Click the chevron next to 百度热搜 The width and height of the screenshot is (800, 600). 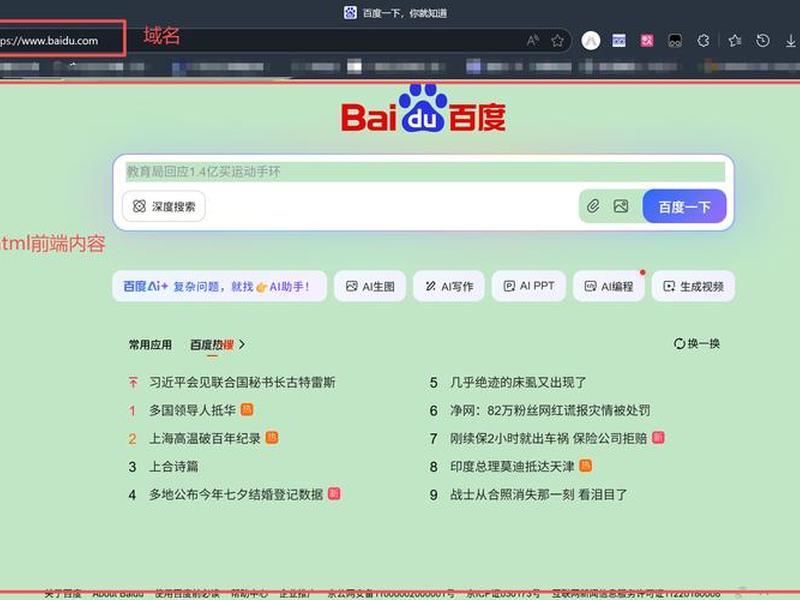(242, 345)
